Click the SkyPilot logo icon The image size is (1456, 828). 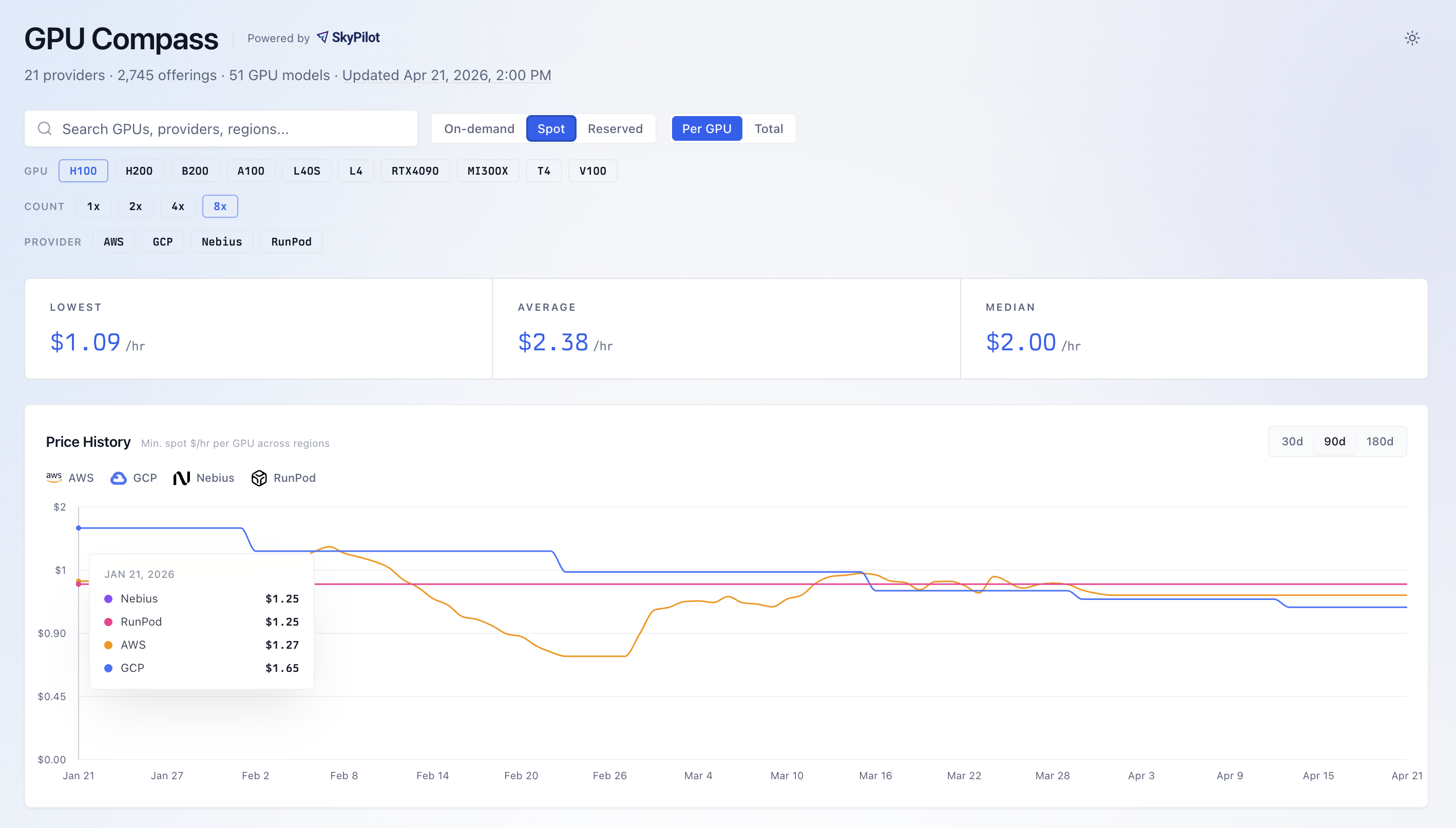point(324,37)
